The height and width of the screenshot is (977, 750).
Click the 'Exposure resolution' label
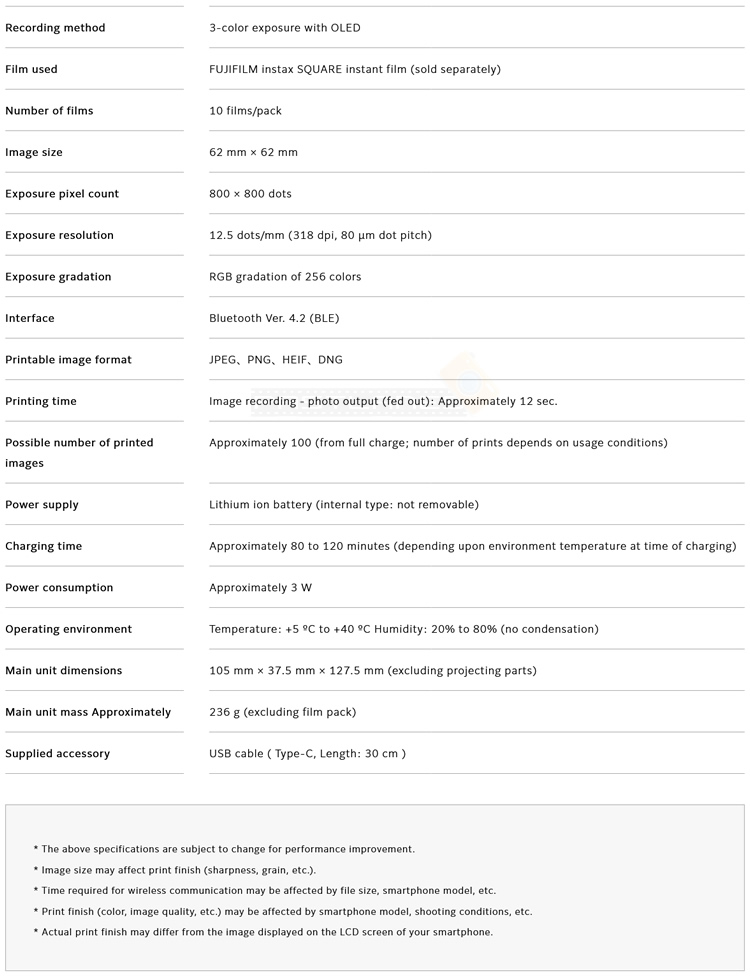click(x=59, y=235)
